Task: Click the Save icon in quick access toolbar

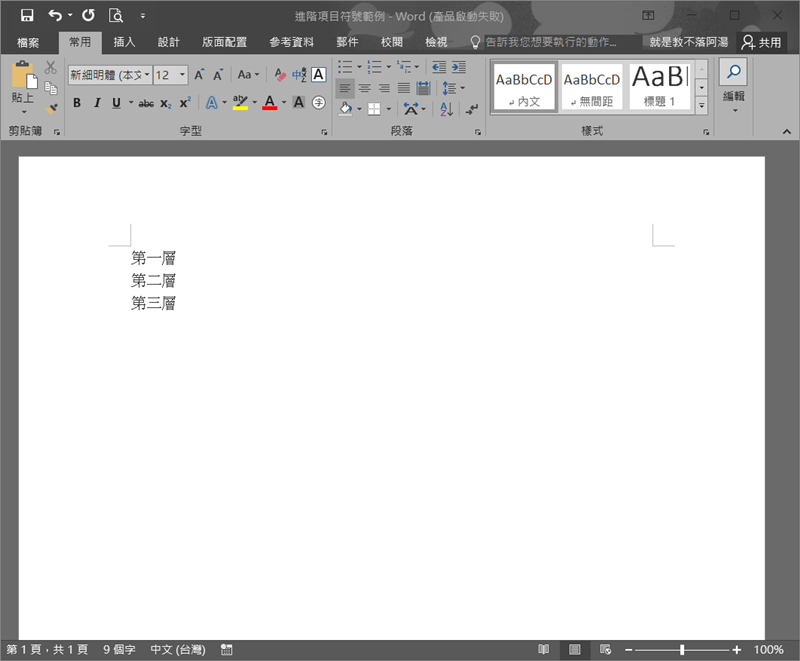Action: pyautogui.click(x=27, y=15)
